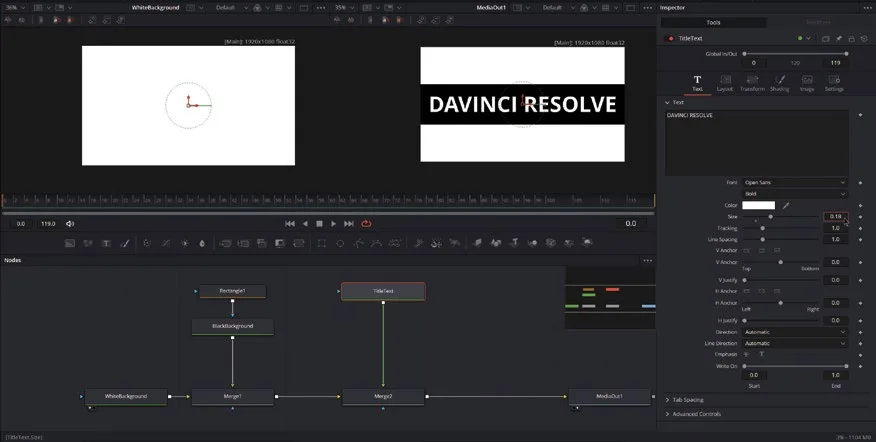Screen dimensions: 876x442
Task: Set H Anchor to right icon
Action: tap(777, 291)
